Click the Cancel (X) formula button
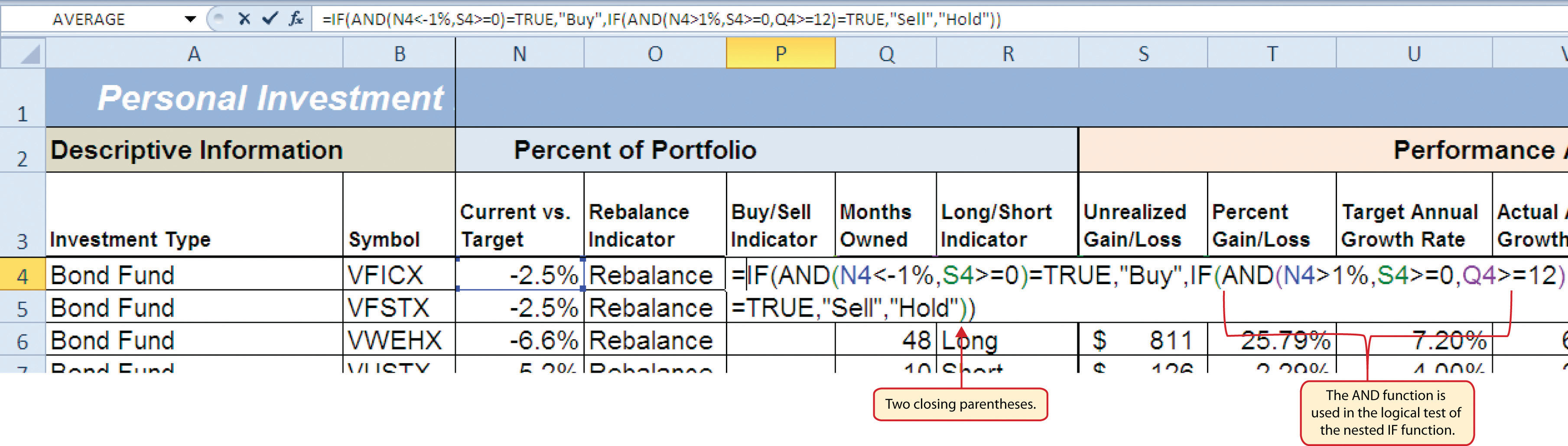Image resolution: width=1568 pixels, height=446 pixels. click(x=244, y=19)
